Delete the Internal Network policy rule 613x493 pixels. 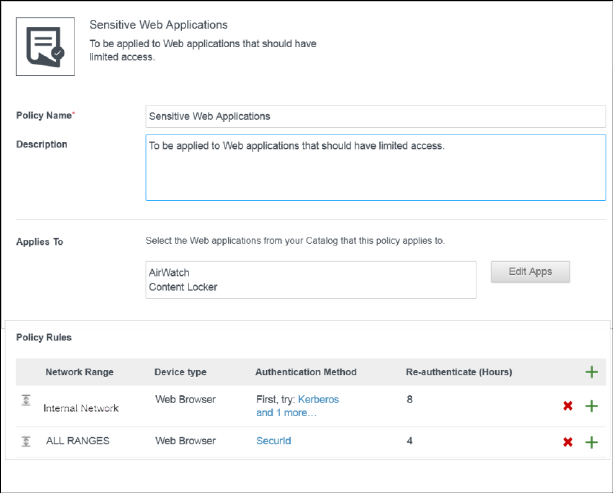click(568, 406)
